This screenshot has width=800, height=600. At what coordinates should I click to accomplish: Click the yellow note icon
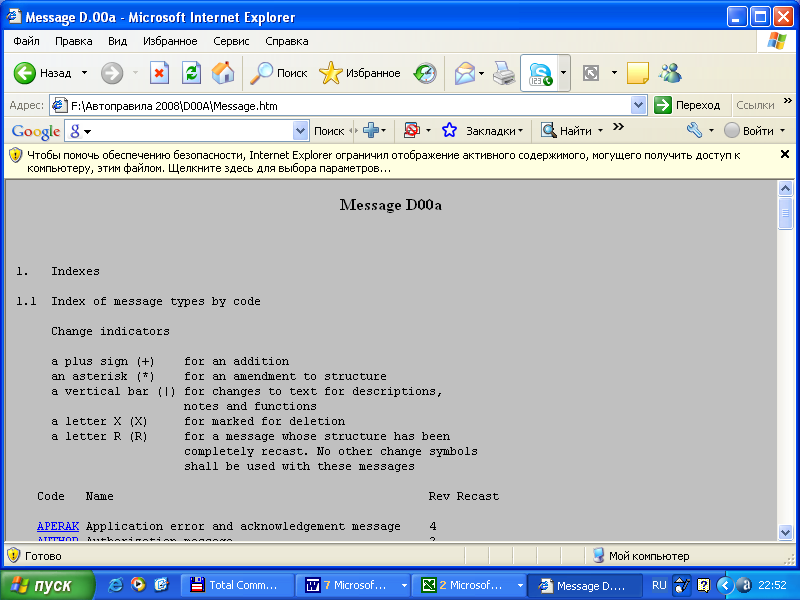point(637,73)
